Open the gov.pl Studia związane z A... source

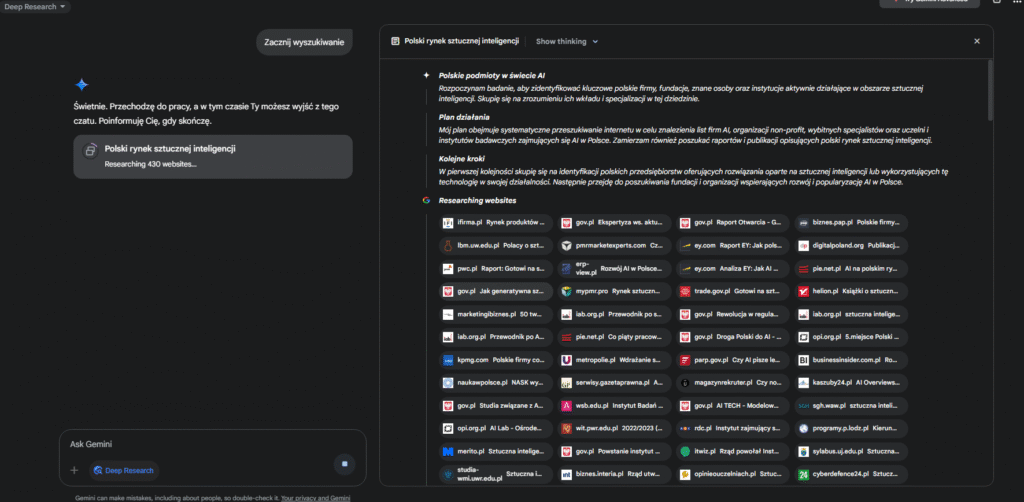496,405
